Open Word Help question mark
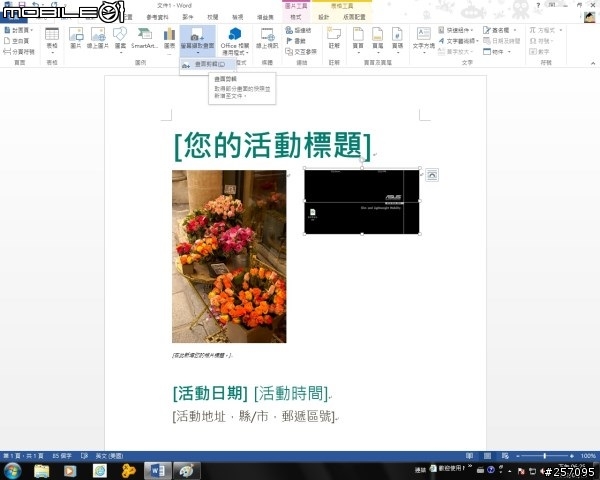Image resolution: width=600 pixels, height=480 pixels. click(538, 6)
